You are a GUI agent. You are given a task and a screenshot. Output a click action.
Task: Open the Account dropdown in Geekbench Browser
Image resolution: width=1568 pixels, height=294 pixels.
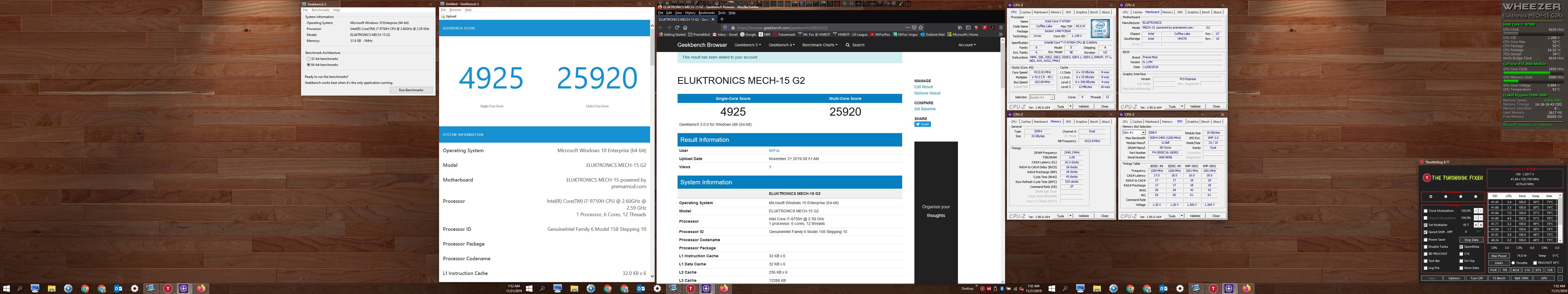tap(967, 45)
